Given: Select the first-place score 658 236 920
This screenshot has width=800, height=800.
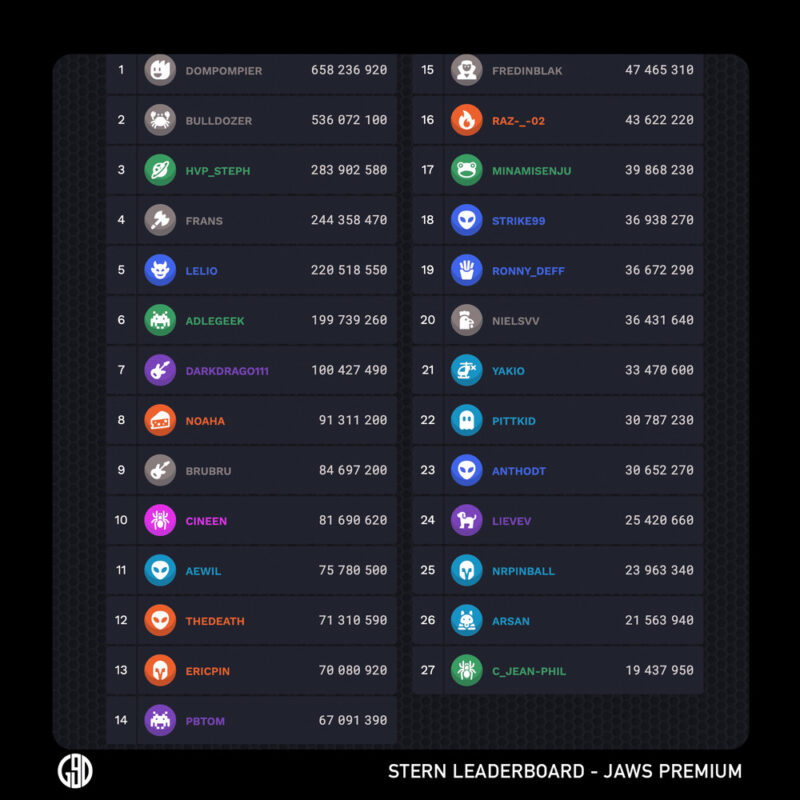Looking at the screenshot, I should (349, 71).
